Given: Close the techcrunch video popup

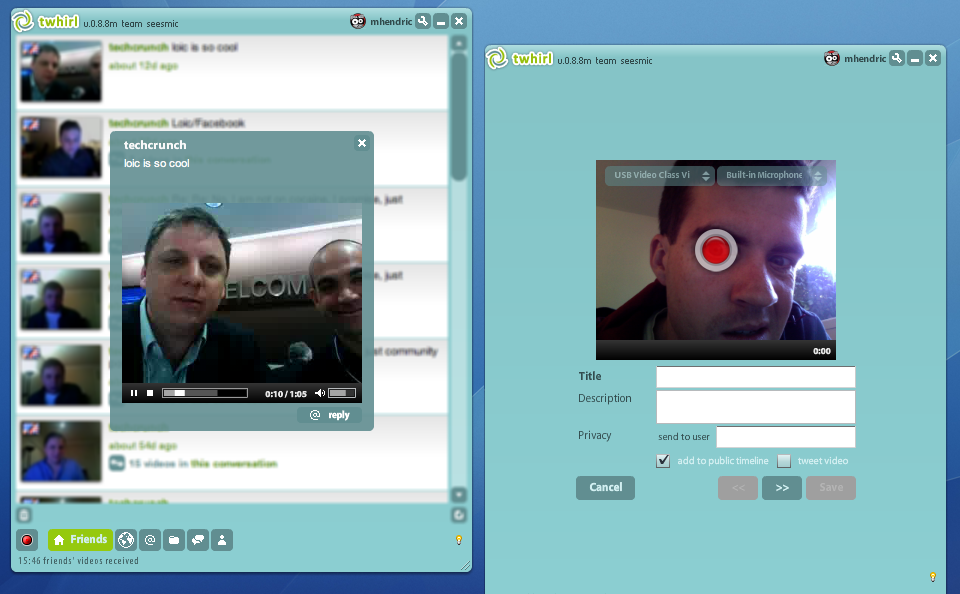Looking at the screenshot, I should (362, 143).
